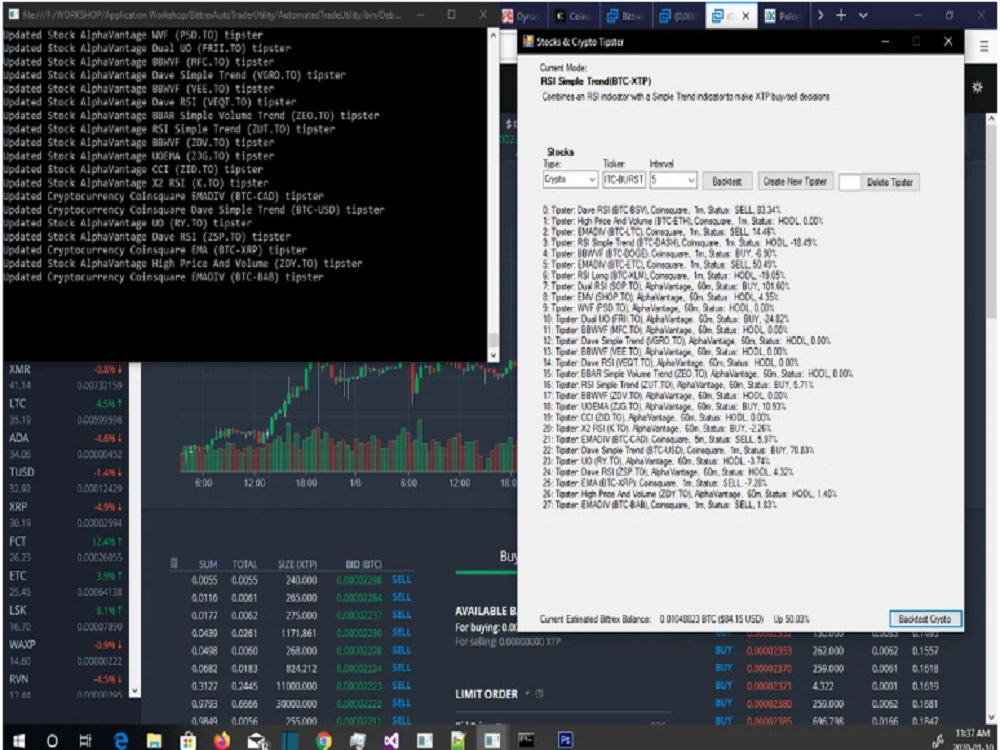The width and height of the screenshot is (1000, 750).
Task: Click Create New Tipster button
Action: [795, 181]
